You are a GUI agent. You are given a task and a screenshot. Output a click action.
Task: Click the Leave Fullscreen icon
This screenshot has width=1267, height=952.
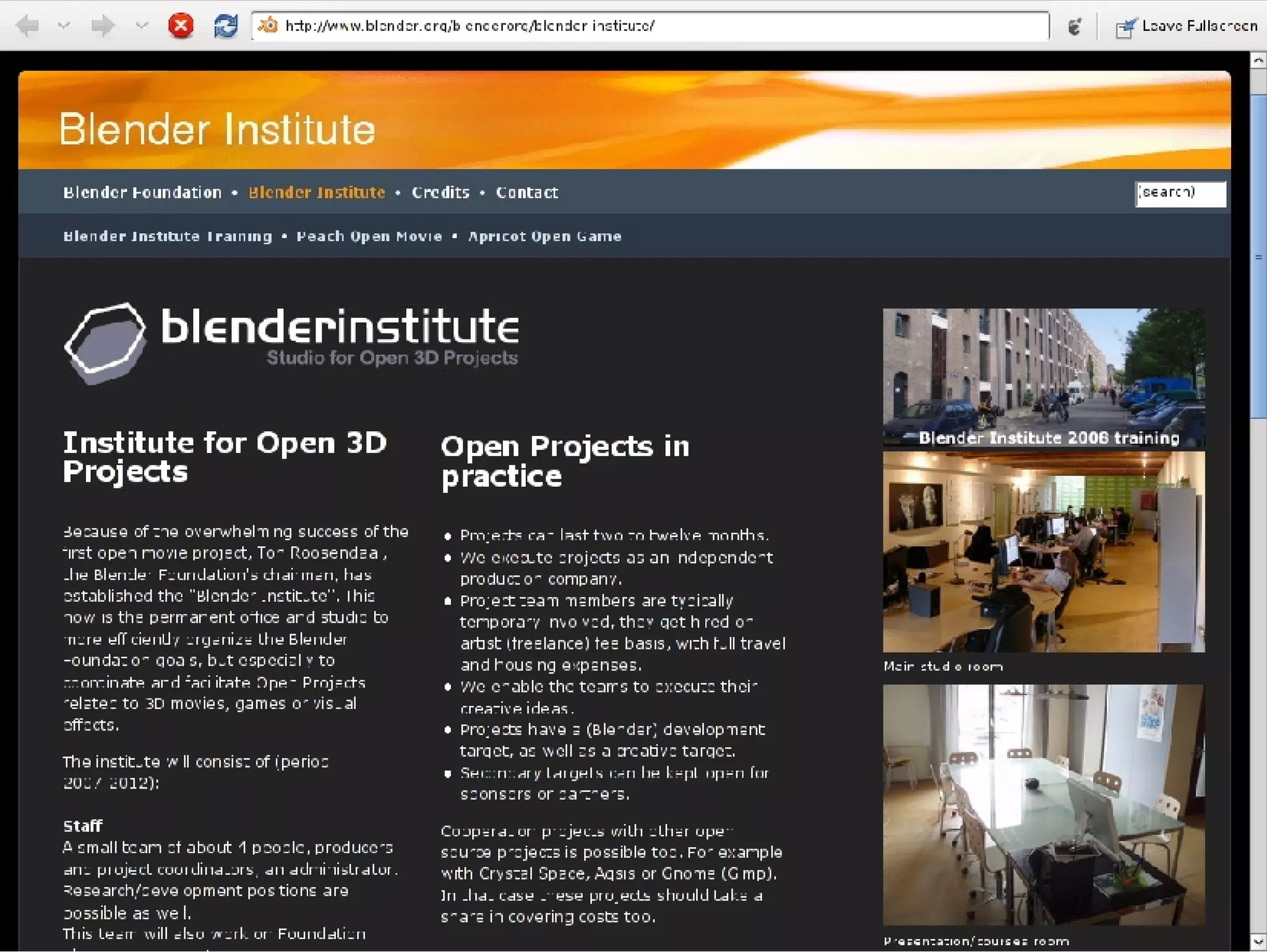1126,27
